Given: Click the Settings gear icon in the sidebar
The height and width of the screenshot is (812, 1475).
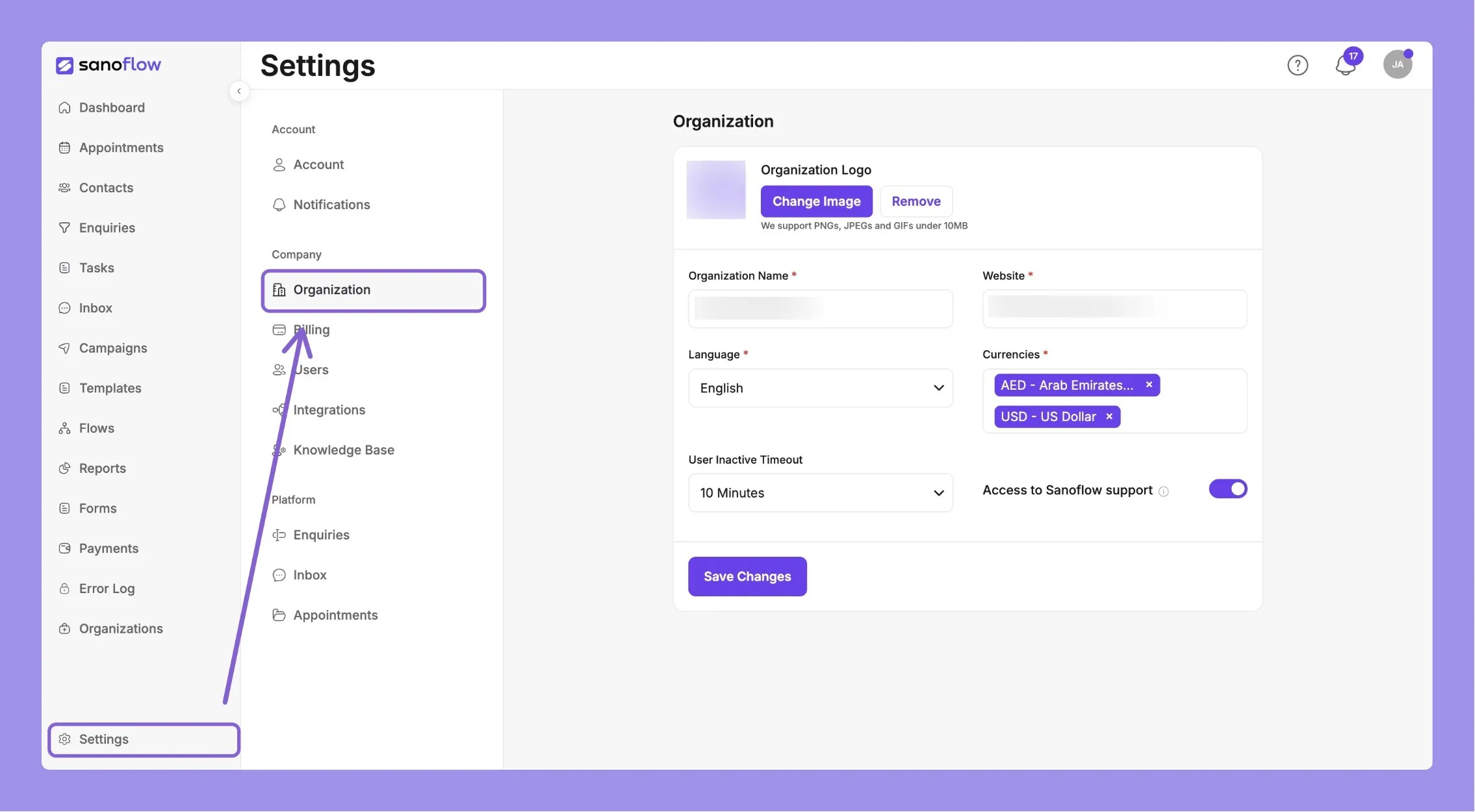Looking at the screenshot, I should click(x=64, y=739).
